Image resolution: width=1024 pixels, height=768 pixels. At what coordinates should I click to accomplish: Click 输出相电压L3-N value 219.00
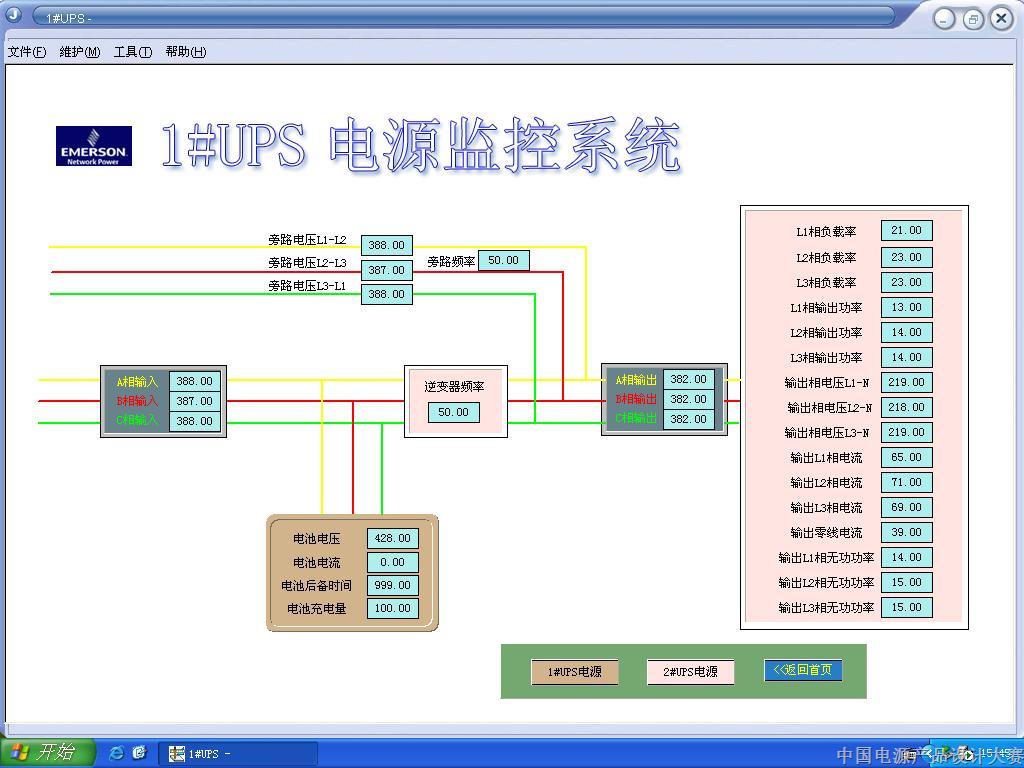[x=906, y=432]
